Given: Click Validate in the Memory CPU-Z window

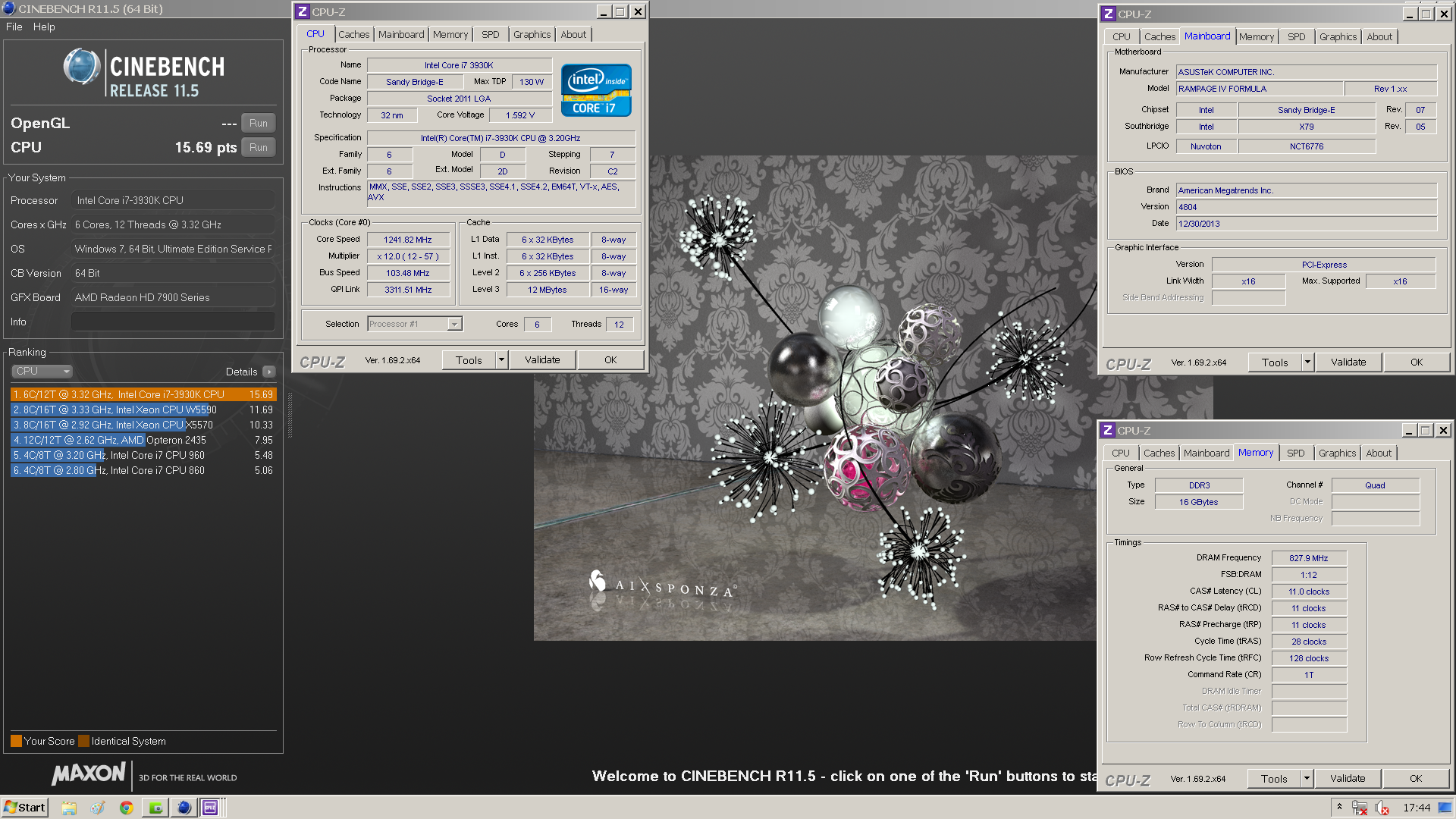Looking at the screenshot, I should [x=1348, y=779].
